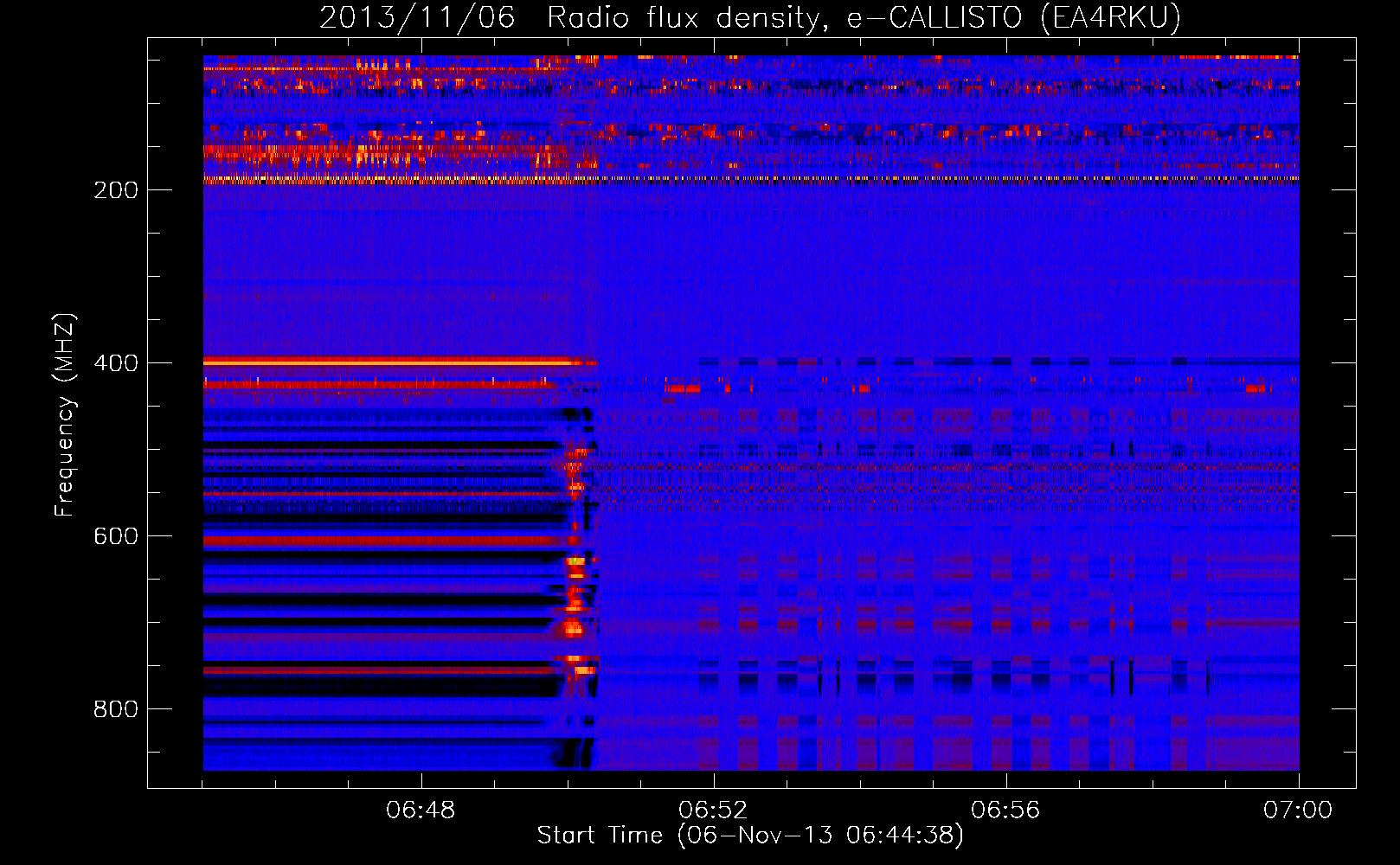Click the 07:00 time tick label
The width and height of the screenshot is (1400, 865).
[1298, 811]
